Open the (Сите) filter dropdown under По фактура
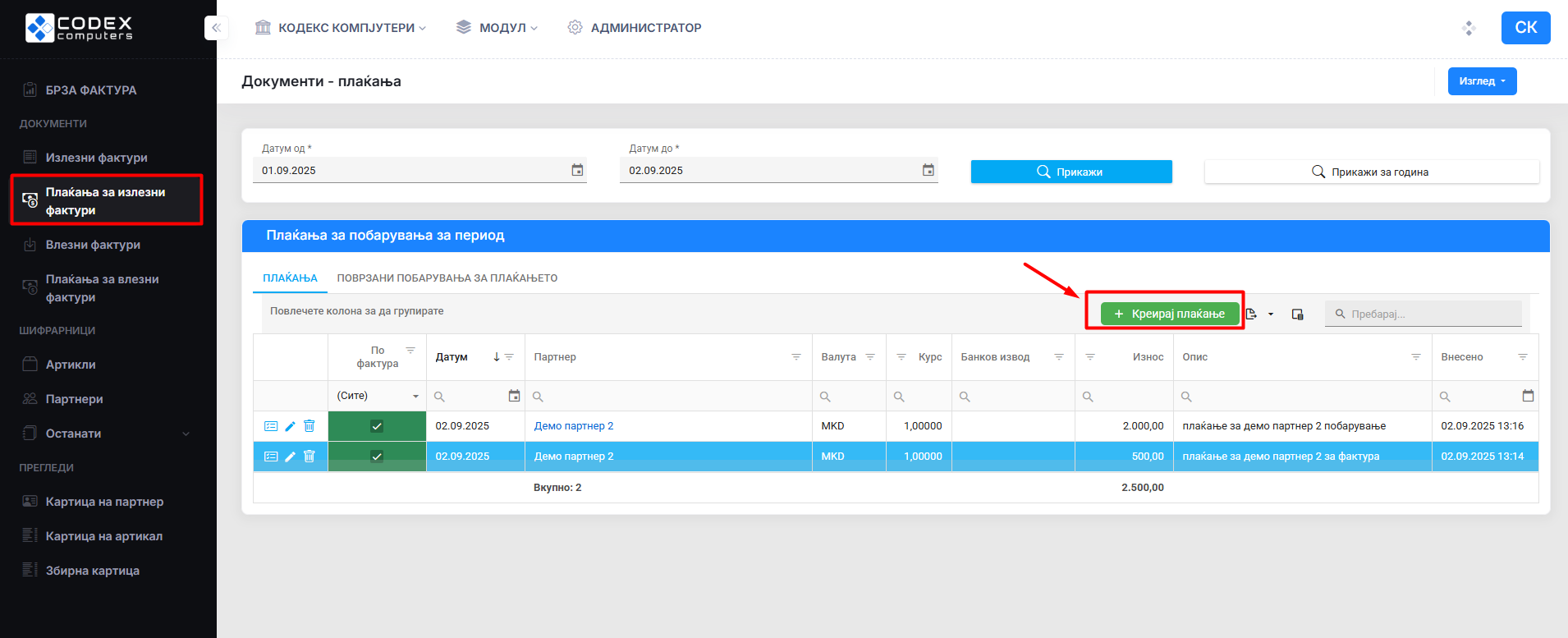Viewport: 1568px width, 638px height. (377, 396)
